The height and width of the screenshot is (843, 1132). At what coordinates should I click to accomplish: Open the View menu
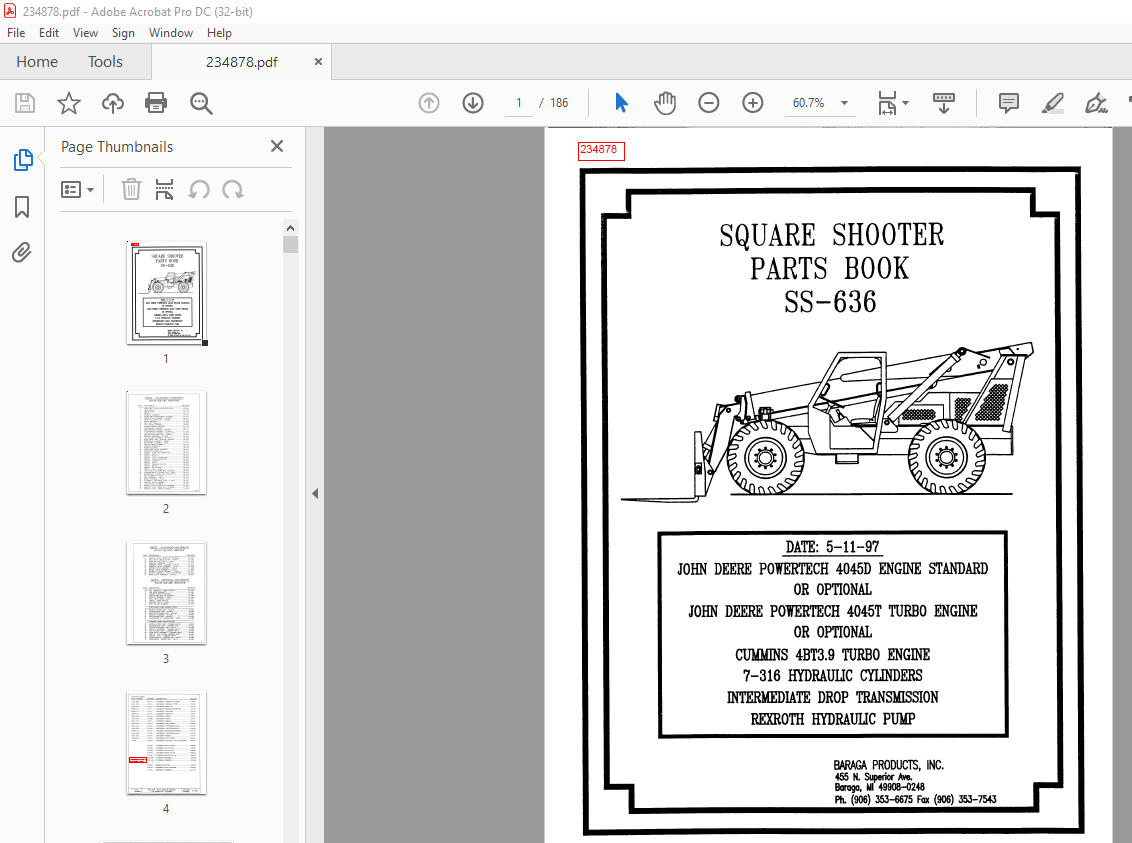(85, 32)
